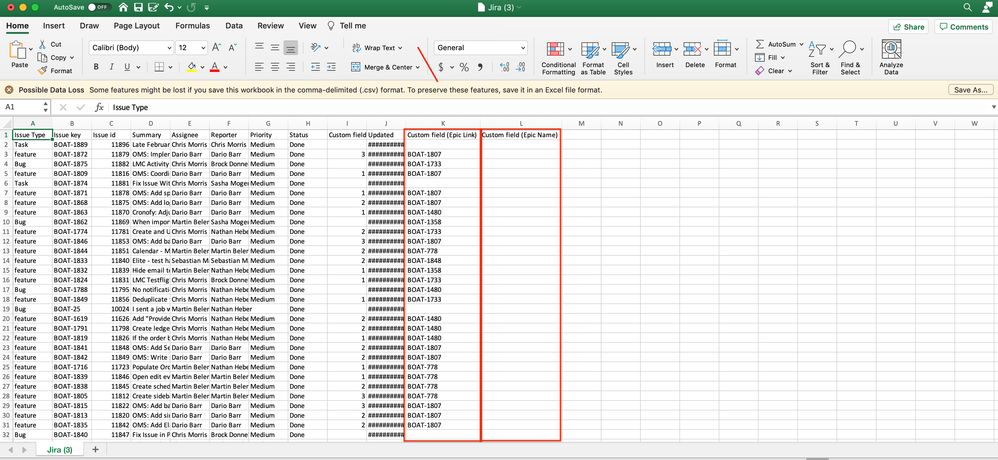
Task: Click the currency dollar format icon
Action: click(441, 67)
